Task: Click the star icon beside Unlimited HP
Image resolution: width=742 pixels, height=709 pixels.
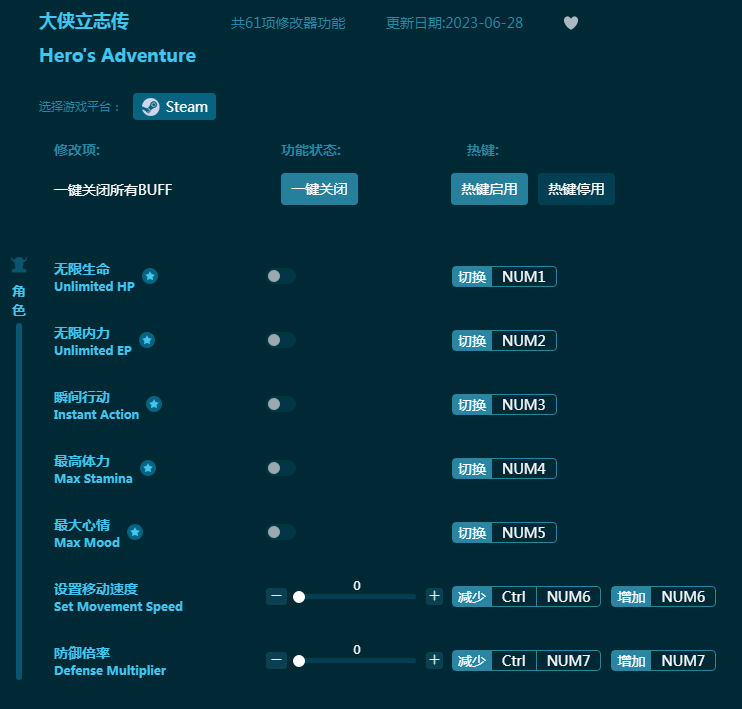Action: point(150,276)
